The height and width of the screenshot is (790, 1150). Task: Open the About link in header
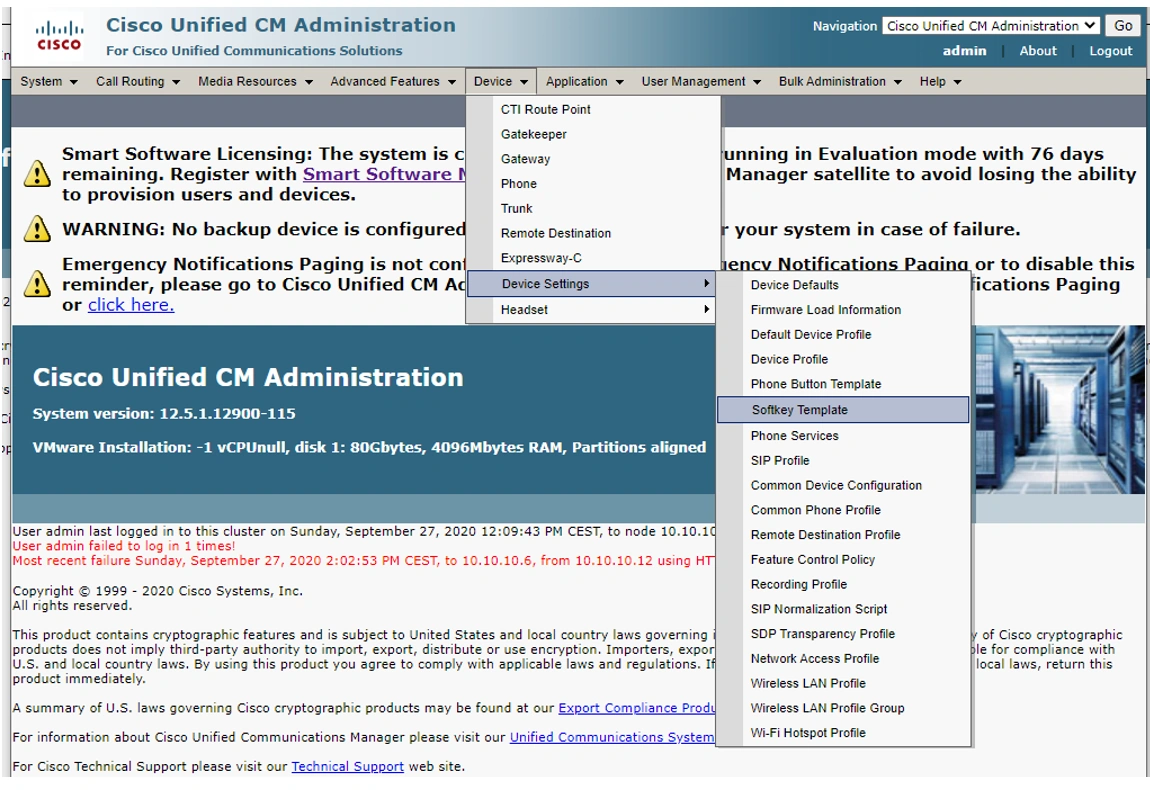coord(1038,51)
